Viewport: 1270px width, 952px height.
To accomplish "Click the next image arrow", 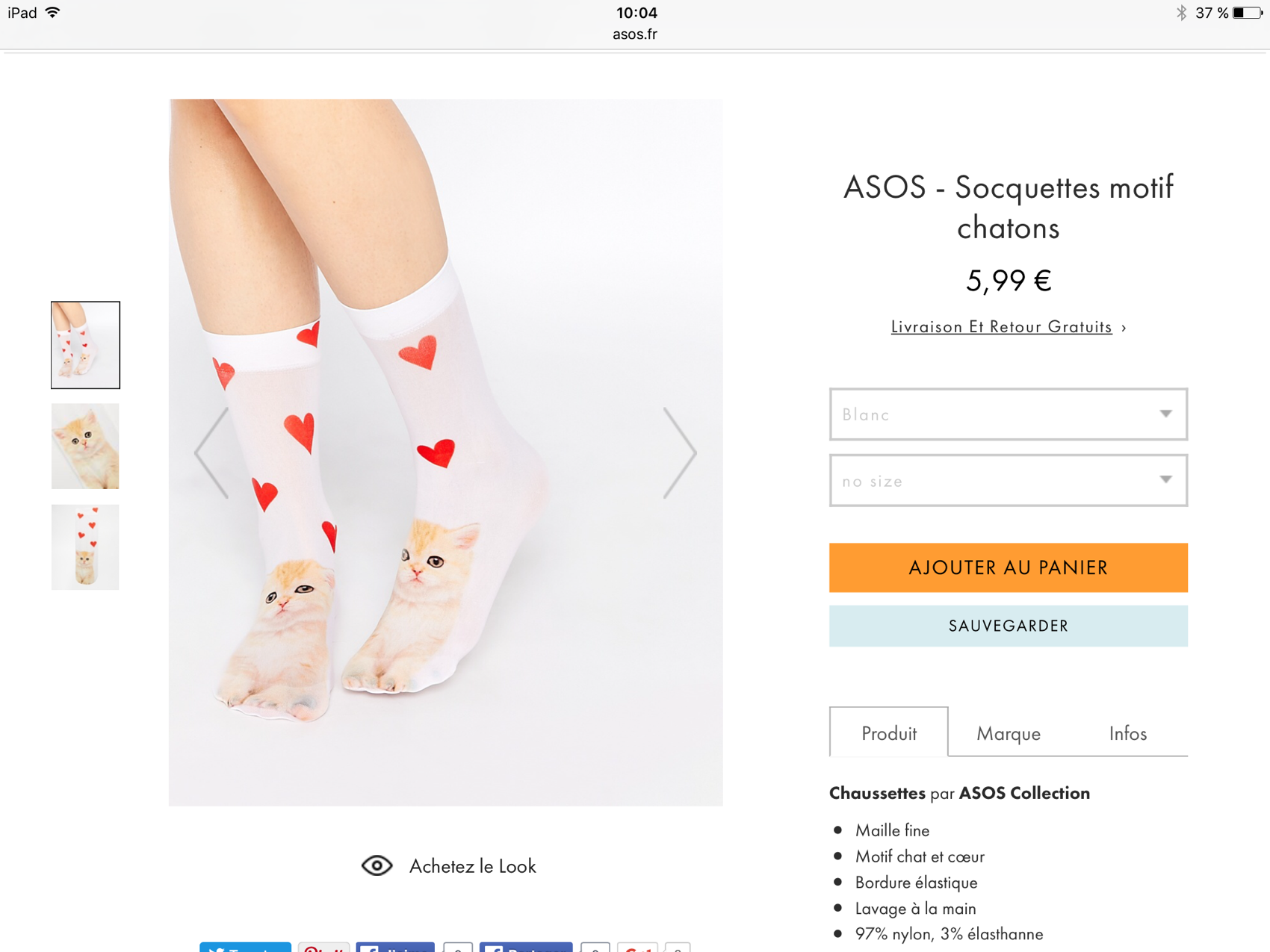I will click(680, 452).
